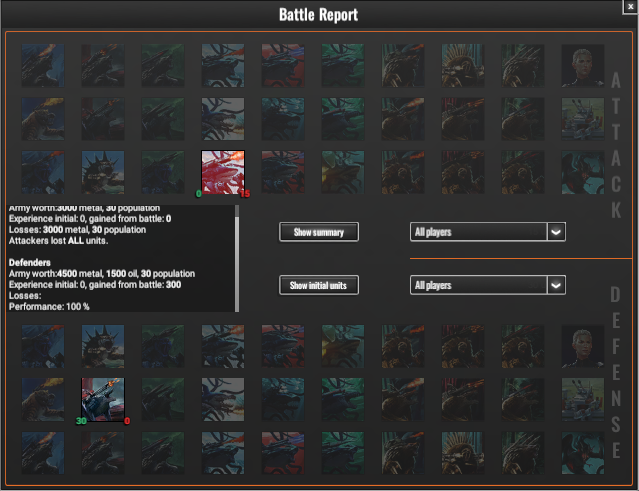The height and width of the screenshot is (491, 639).
Task: Select highlighted red attack unit showing 0 and 15
Action: (223, 172)
